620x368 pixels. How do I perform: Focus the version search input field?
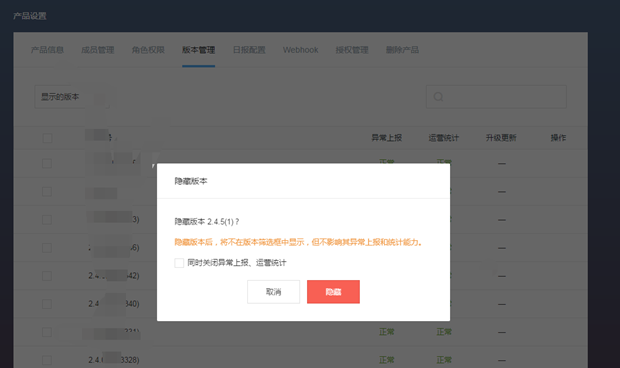click(496, 97)
